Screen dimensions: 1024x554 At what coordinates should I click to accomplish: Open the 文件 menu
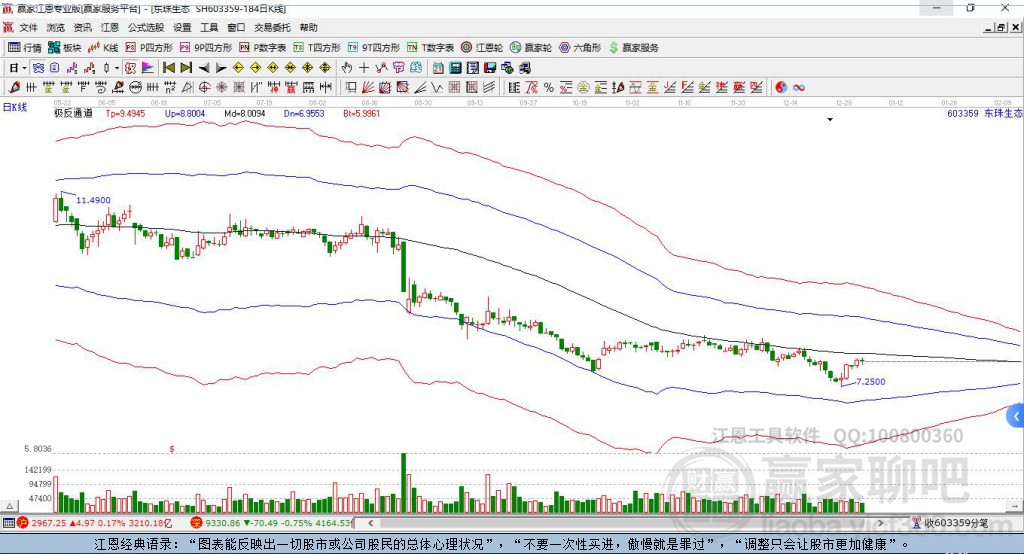point(28,27)
